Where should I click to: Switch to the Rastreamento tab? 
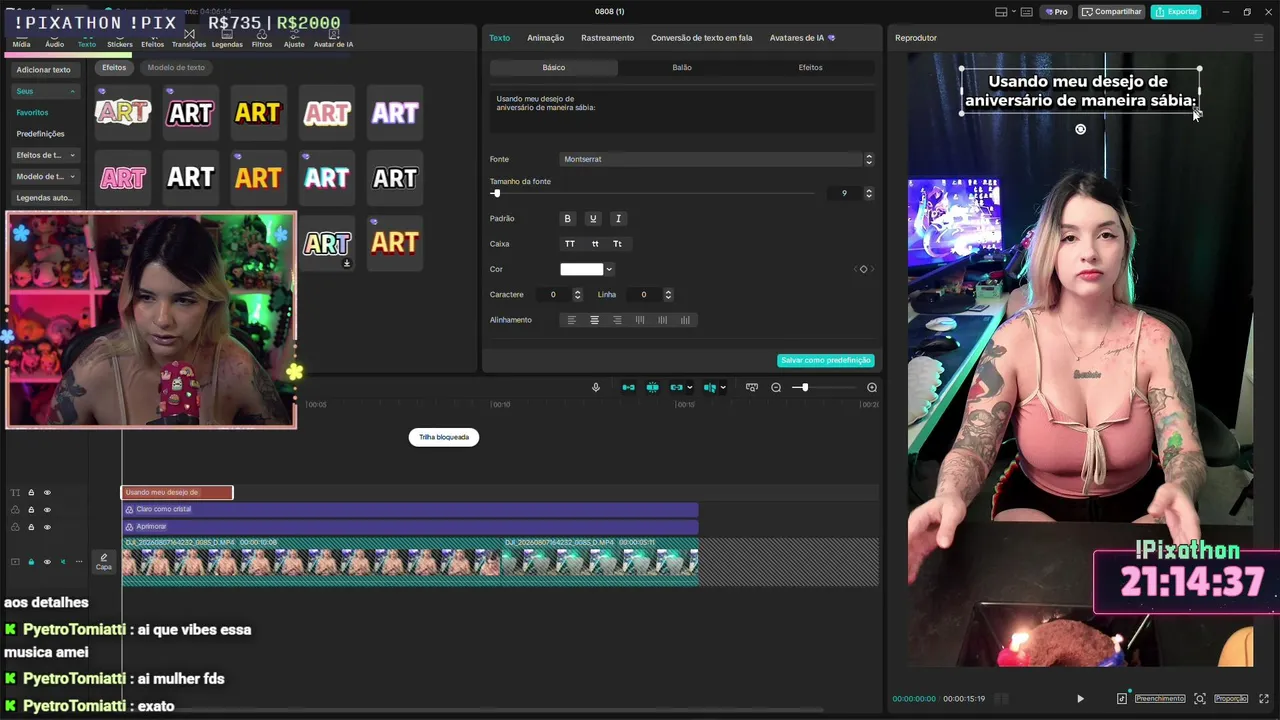pyautogui.click(x=608, y=38)
